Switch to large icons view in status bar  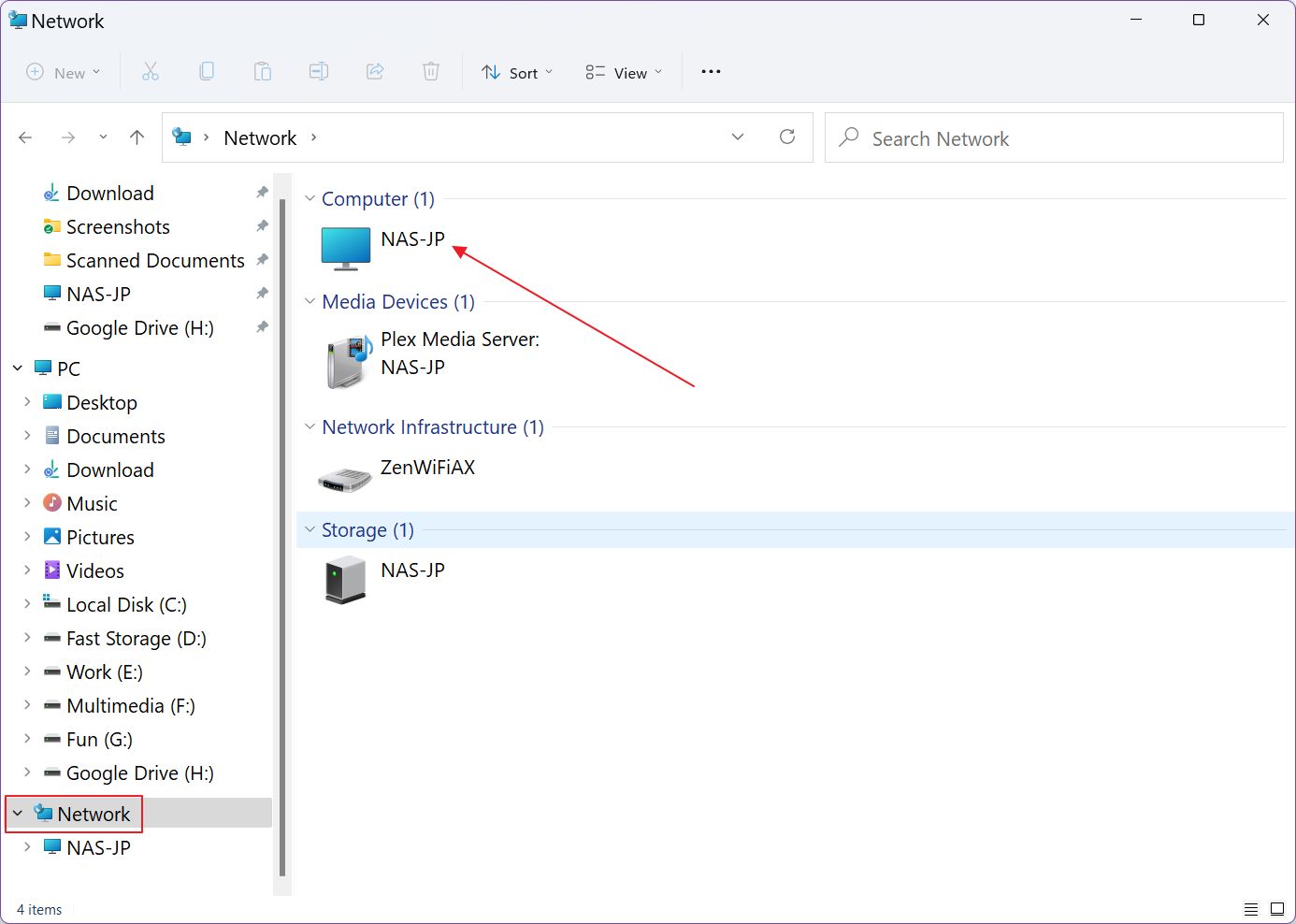tap(1277, 909)
